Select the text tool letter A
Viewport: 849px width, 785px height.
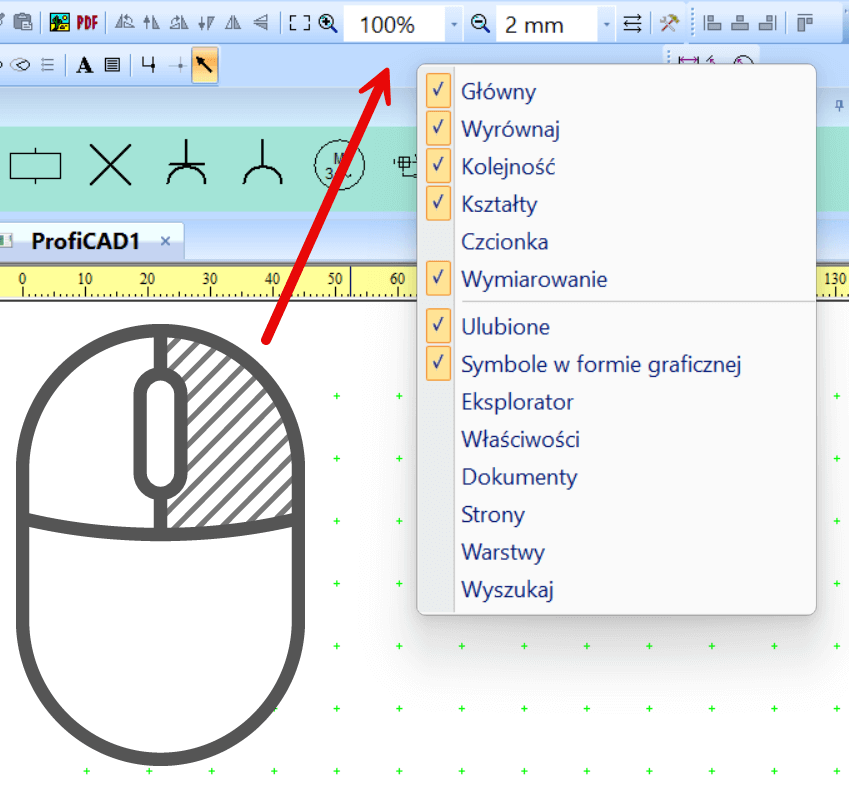[x=84, y=66]
